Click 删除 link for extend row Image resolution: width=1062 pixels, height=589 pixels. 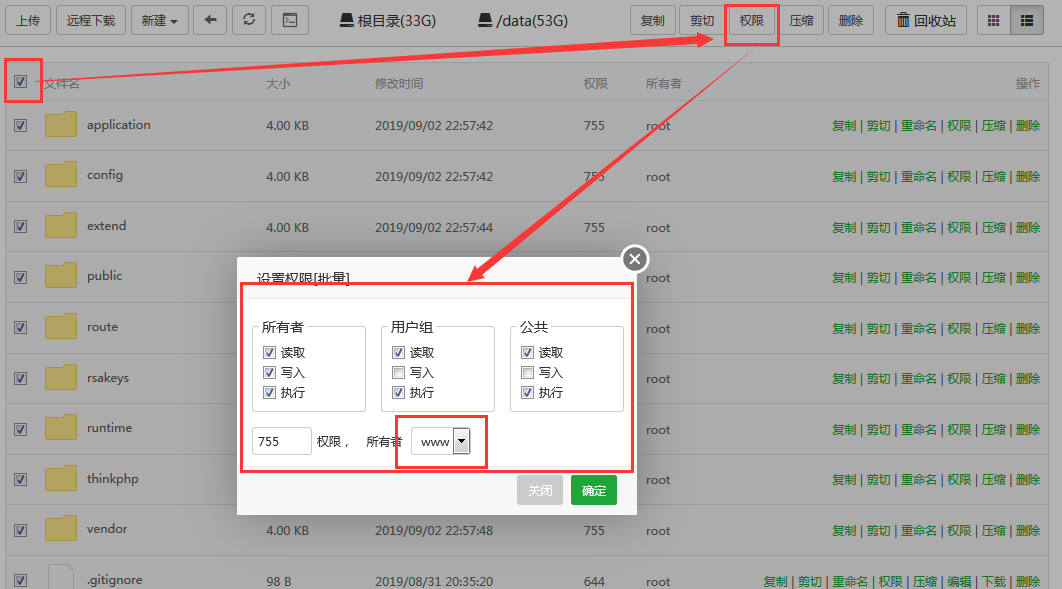pos(1028,227)
